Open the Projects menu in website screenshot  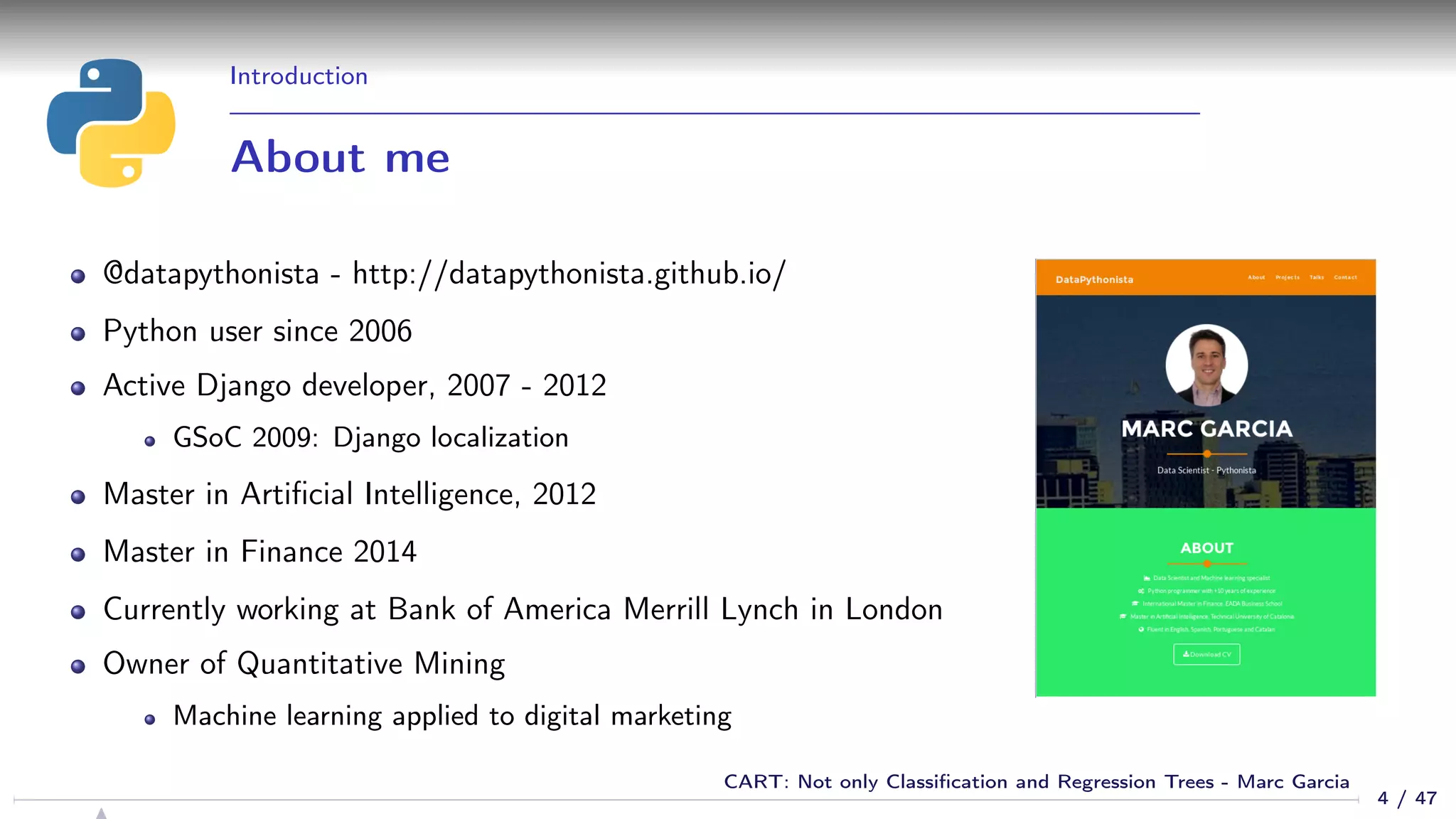click(1288, 277)
